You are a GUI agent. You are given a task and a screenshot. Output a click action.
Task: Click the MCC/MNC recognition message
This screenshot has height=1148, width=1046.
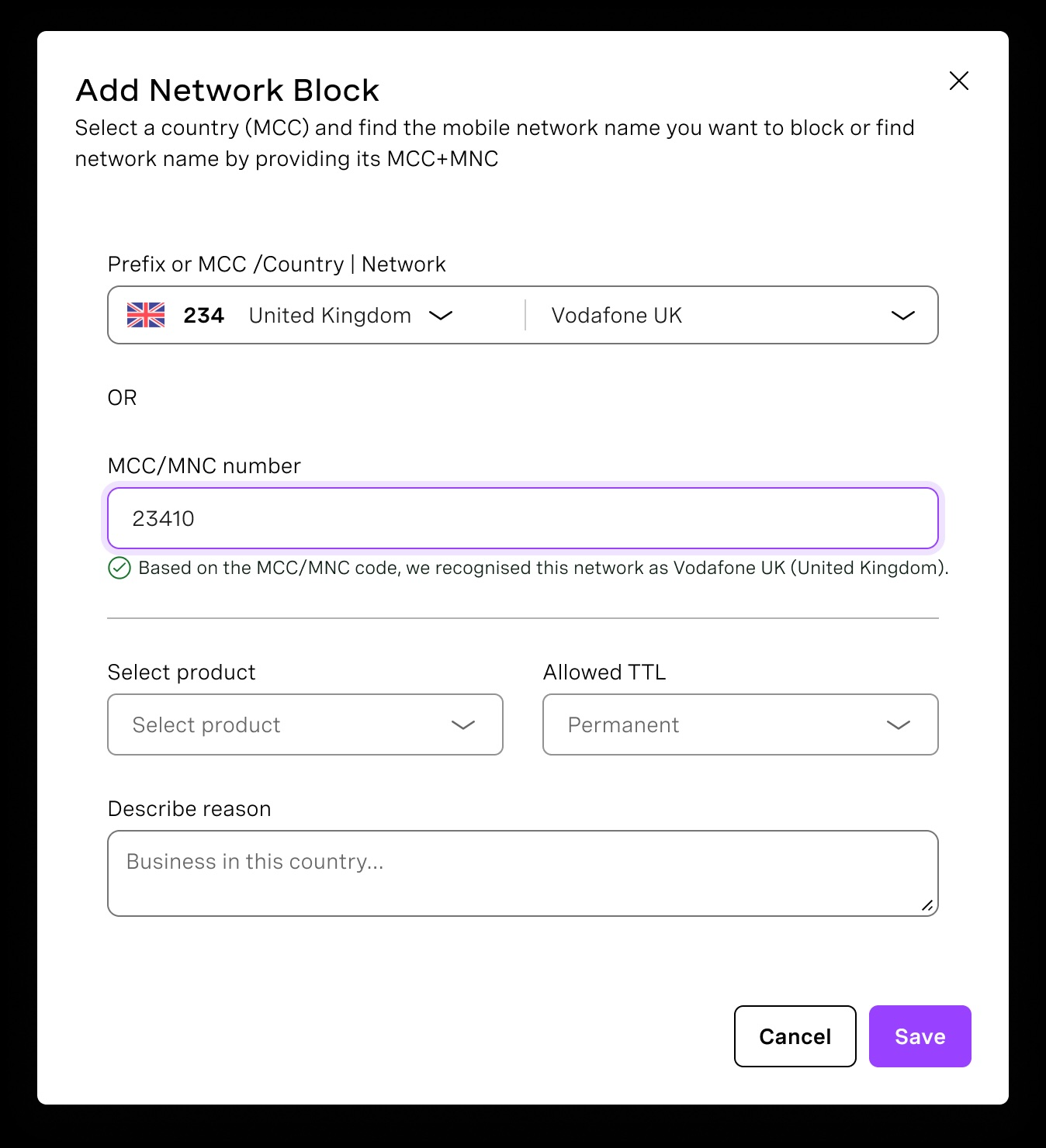click(x=542, y=568)
